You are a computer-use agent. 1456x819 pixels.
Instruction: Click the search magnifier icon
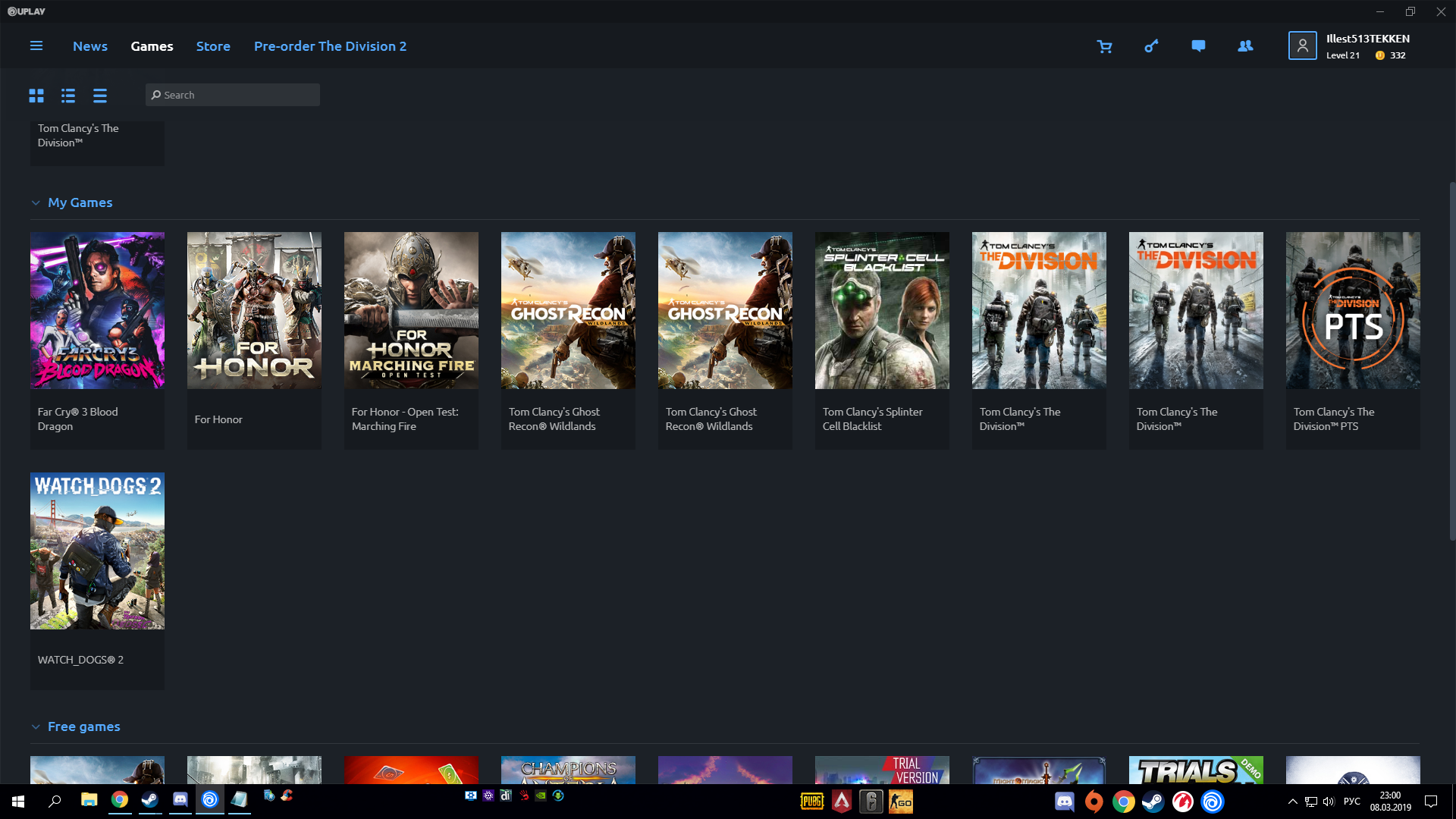pos(155,95)
